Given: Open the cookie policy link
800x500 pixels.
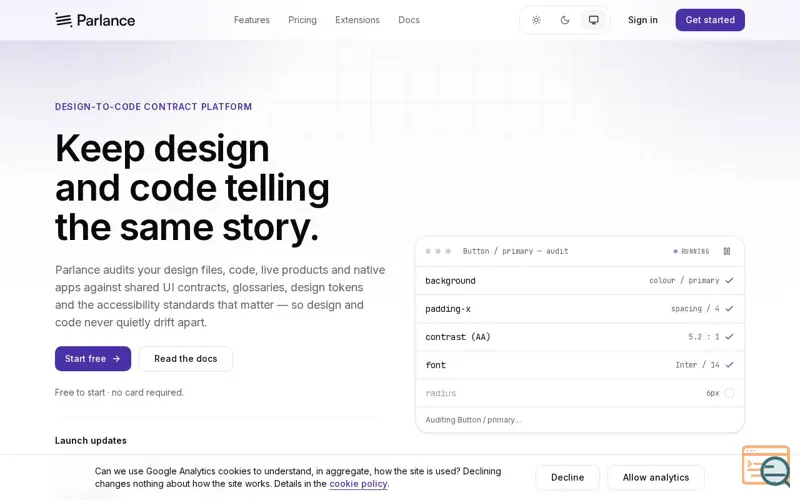Looking at the screenshot, I should [358, 484].
